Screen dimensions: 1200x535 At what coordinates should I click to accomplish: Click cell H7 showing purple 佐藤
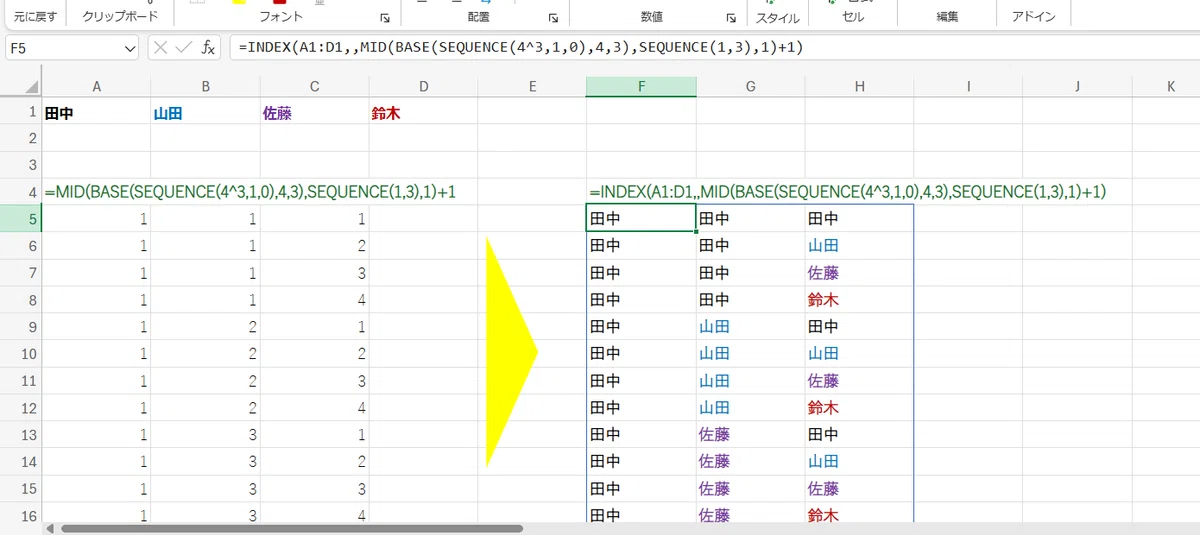pyautogui.click(x=859, y=272)
